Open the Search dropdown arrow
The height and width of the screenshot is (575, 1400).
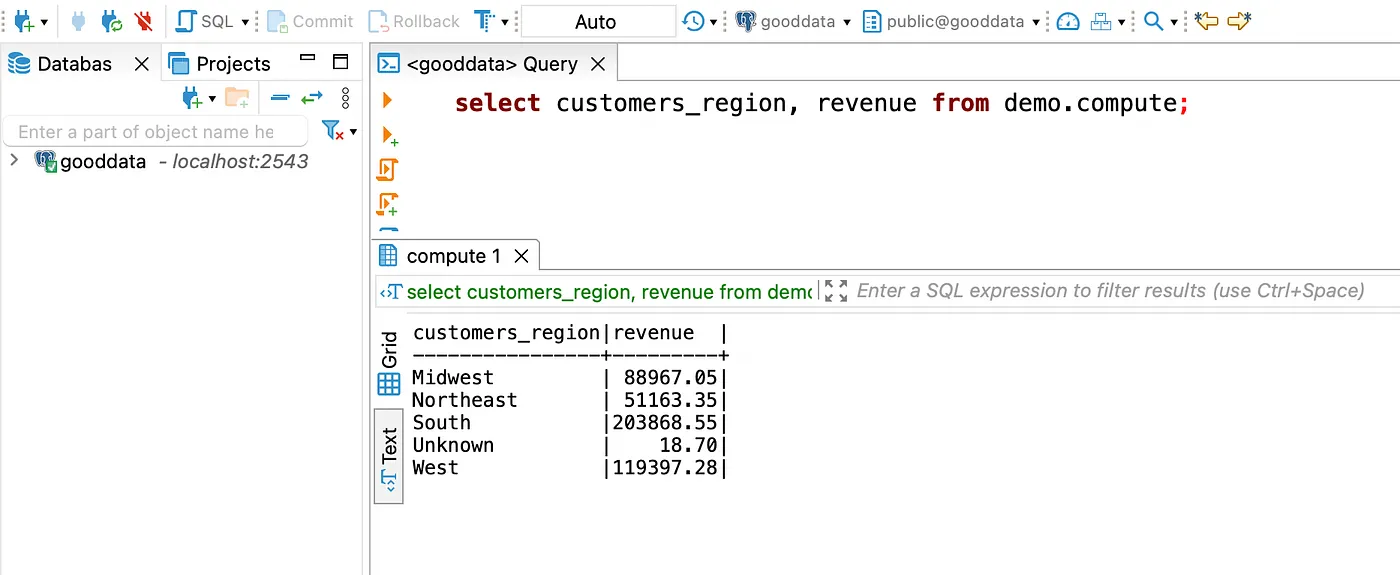[x=1174, y=22]
